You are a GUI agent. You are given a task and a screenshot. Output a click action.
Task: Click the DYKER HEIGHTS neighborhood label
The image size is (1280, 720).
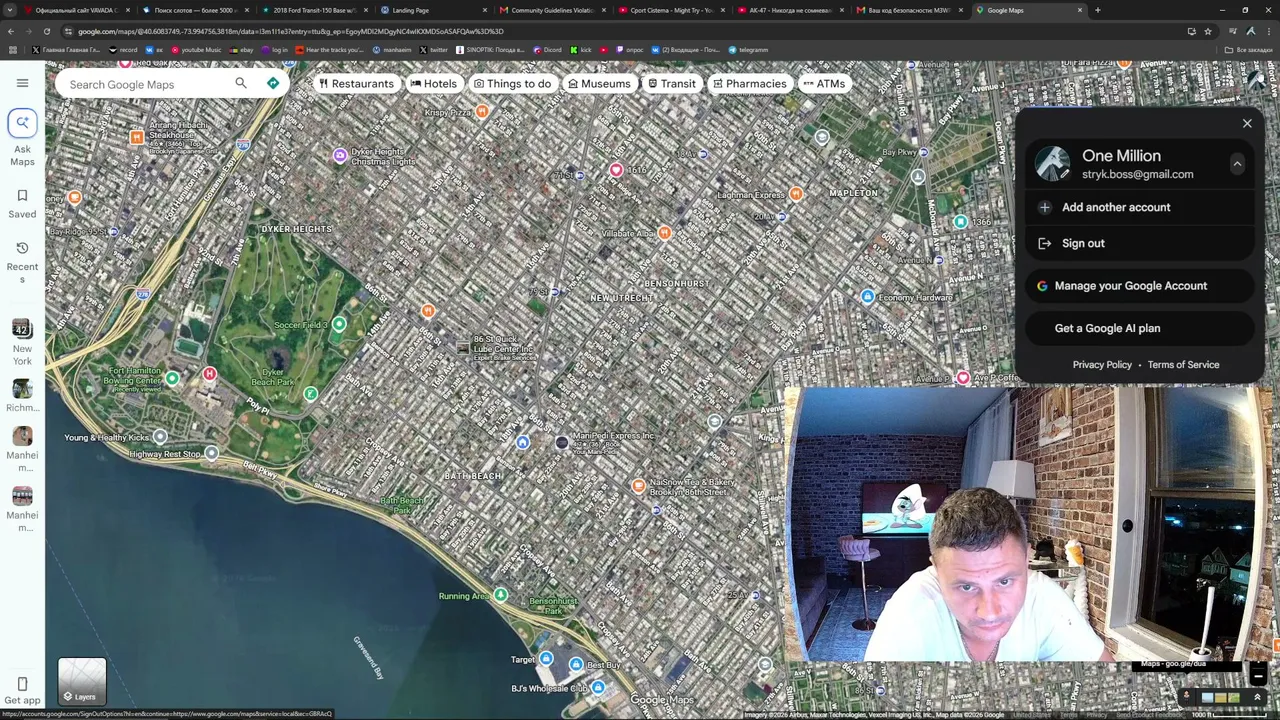(296, 229)
